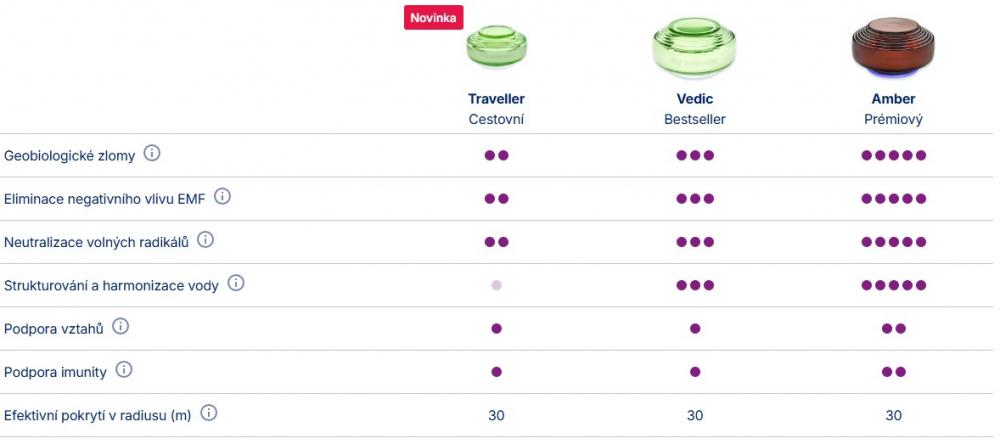Image resolution: width=1000 pixels, height=444 pixels.
Task: Show Podpora imunity info tooltip icon
Action: coord(124,370)
